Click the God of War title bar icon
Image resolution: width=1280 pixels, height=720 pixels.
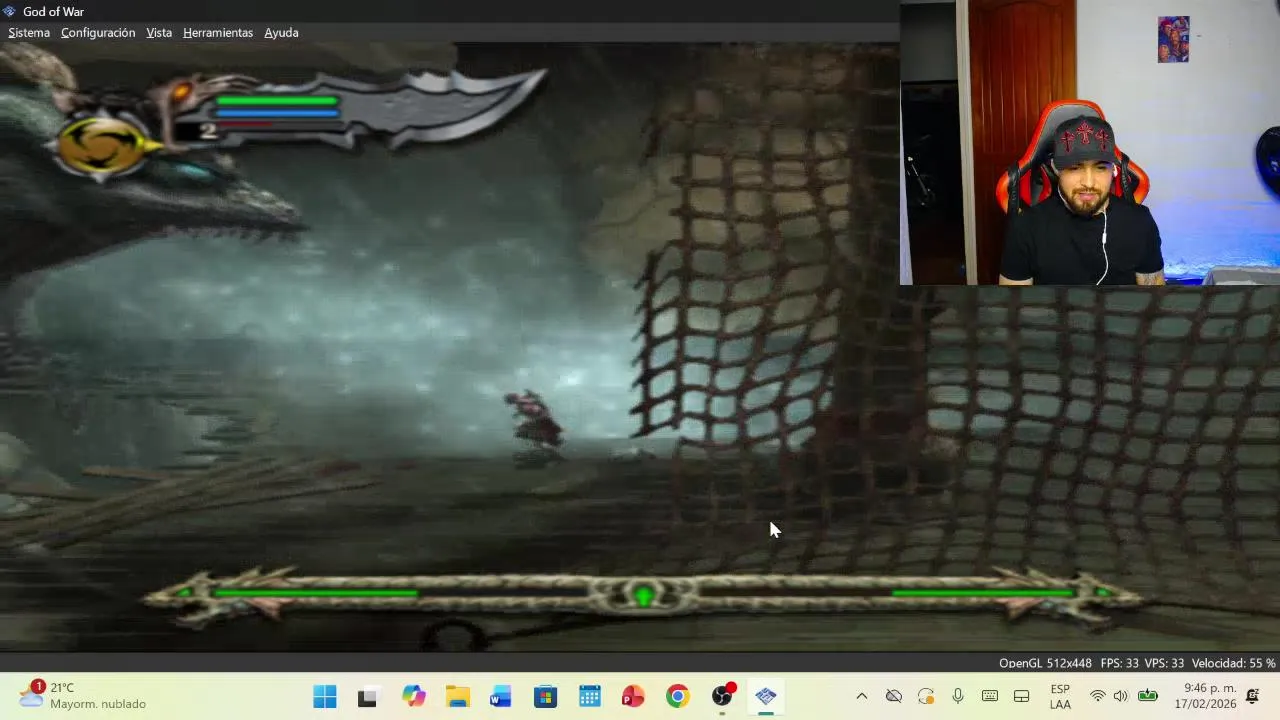coord(9,11)
